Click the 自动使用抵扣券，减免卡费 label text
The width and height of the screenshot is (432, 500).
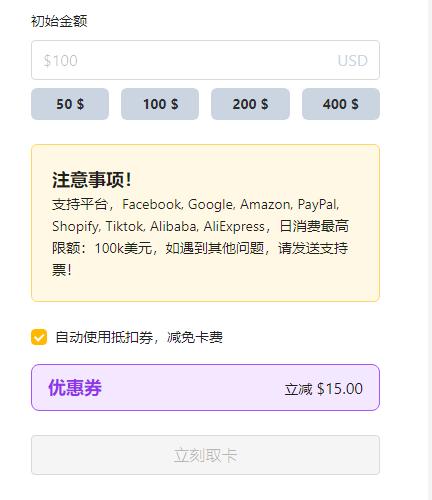139,337
